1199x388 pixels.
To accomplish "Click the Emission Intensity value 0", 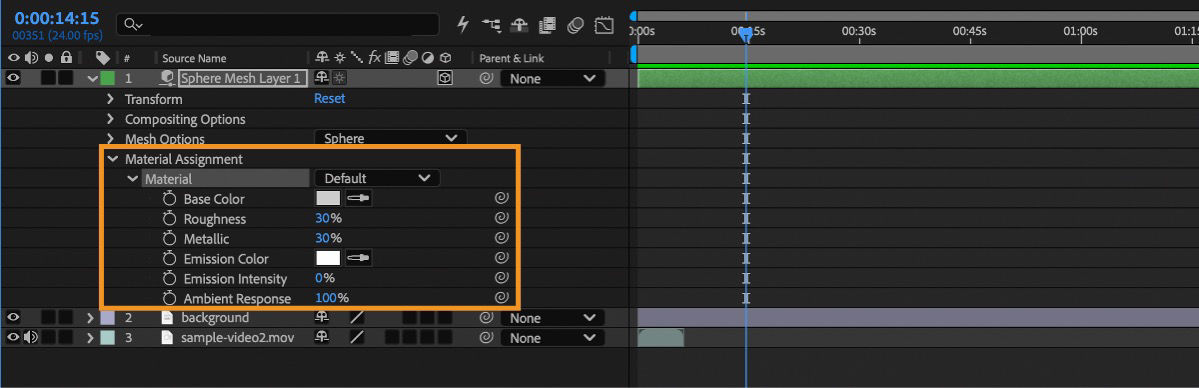I will pyautogui.click(x=319, y=279).
